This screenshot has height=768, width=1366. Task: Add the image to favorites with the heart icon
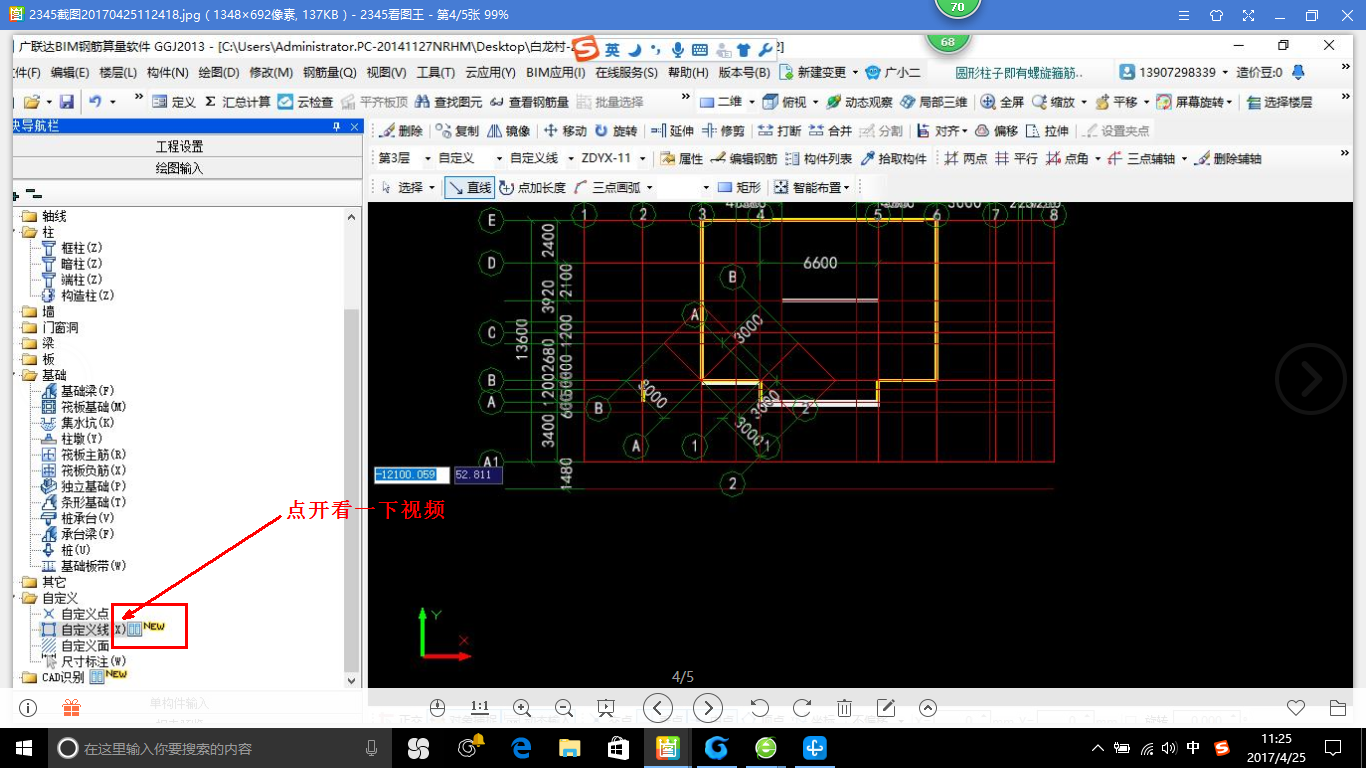tap(1296, 708)
